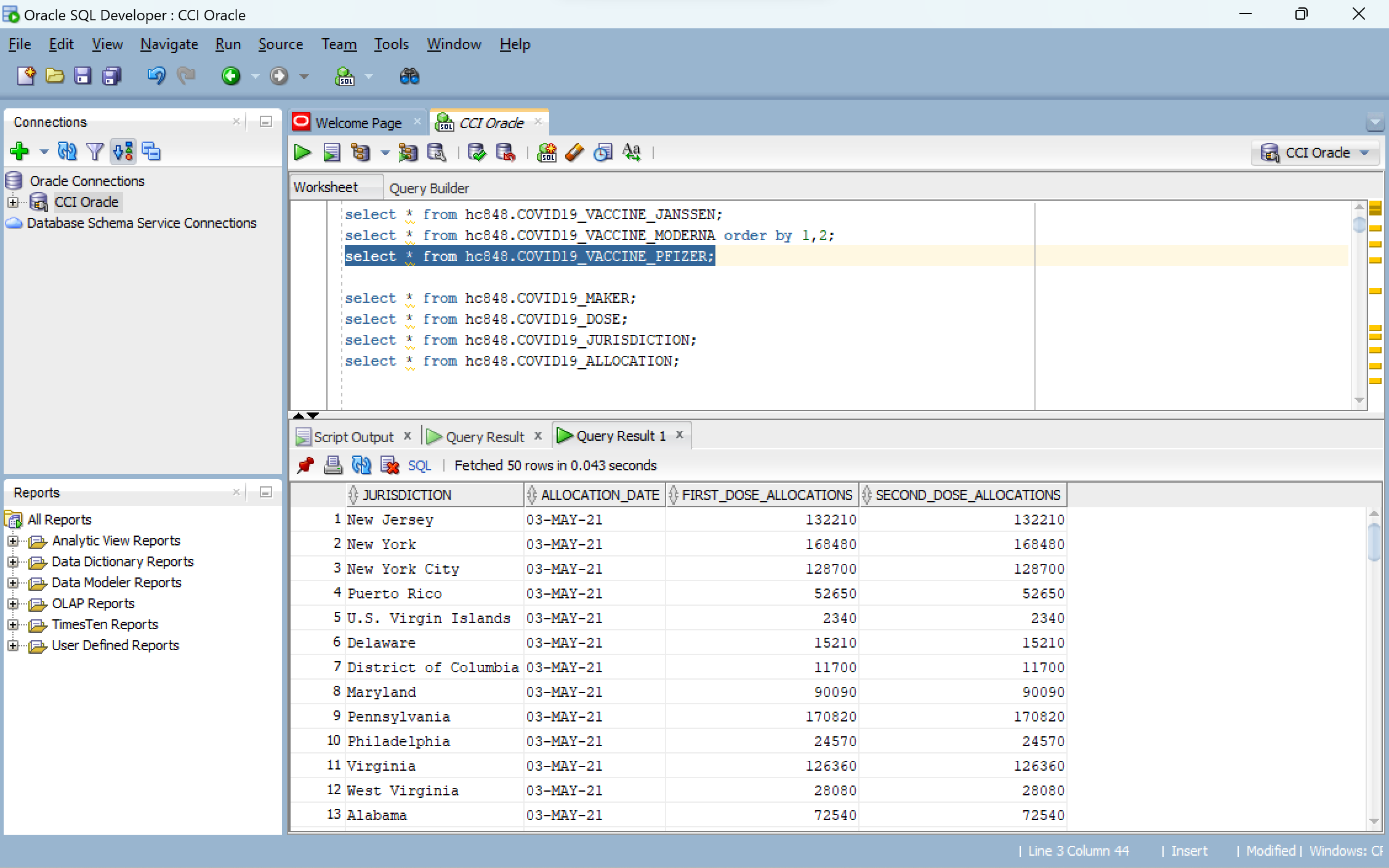Viewport: 1389px width, 868px height.
Task: Click the Rollback icon in worksheet toolbar
Action: [x=505, y=152]
